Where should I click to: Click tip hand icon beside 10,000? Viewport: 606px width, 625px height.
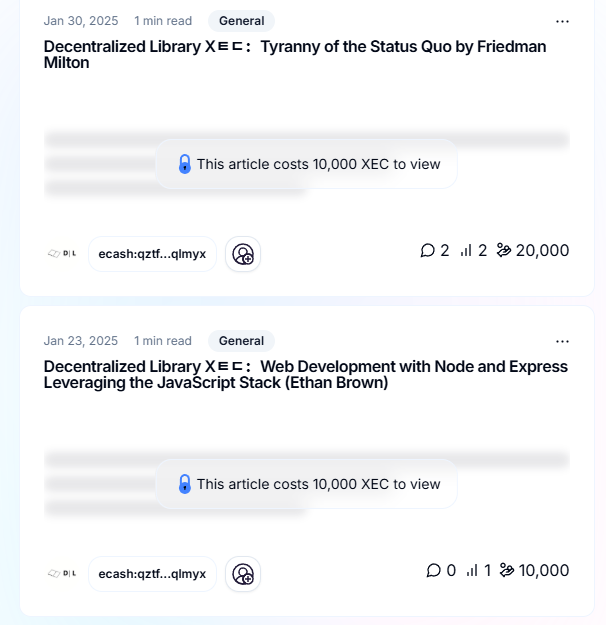click(507, 570)
